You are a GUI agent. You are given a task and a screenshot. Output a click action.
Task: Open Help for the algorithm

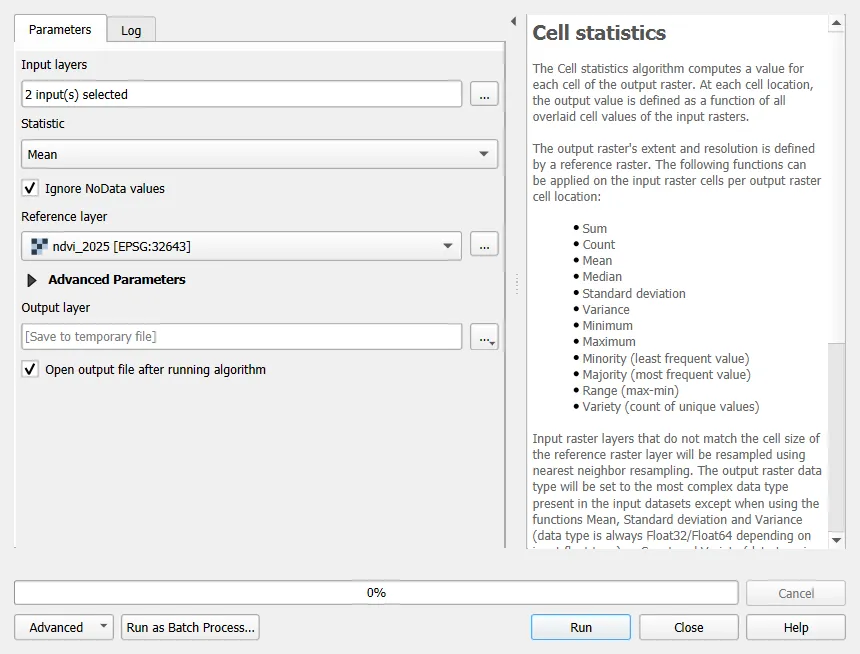(x=796, y=627)
